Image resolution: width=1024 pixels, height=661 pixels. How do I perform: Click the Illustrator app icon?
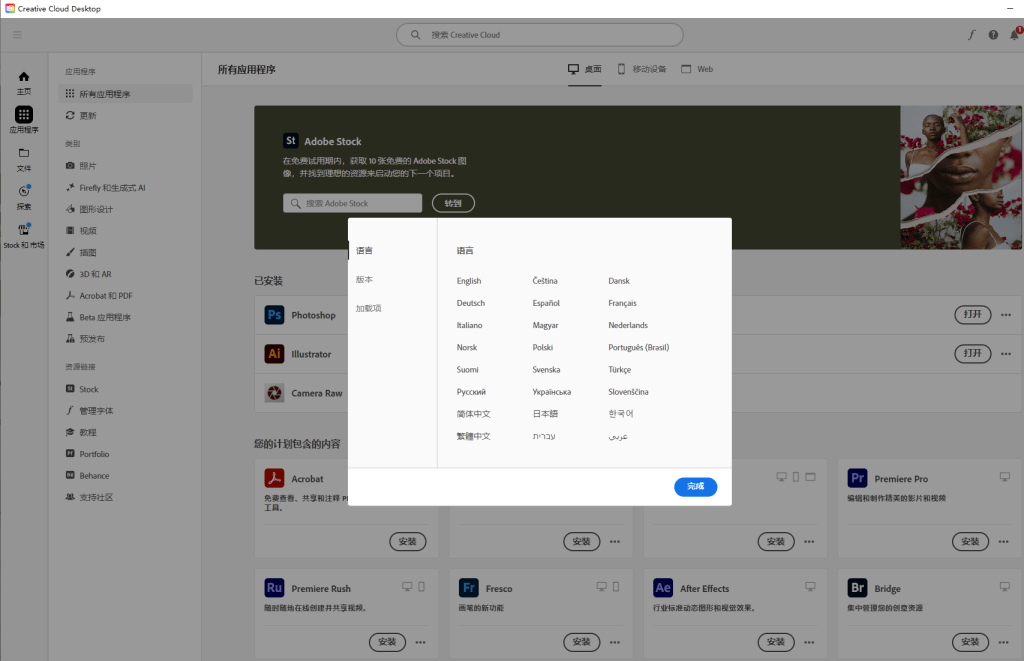(x=274, y=354)
